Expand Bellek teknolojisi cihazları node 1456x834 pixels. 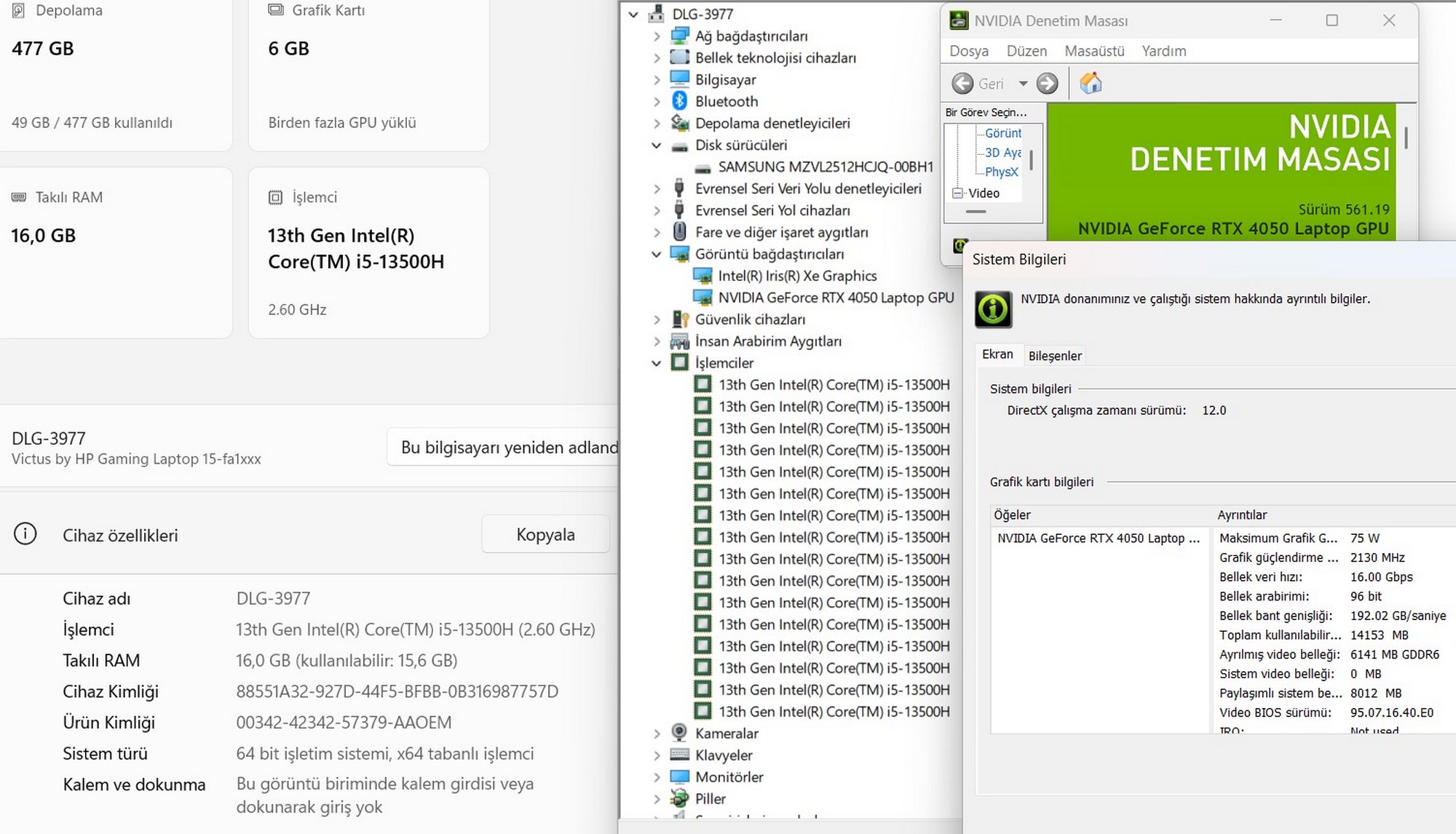tap(657, 57)
